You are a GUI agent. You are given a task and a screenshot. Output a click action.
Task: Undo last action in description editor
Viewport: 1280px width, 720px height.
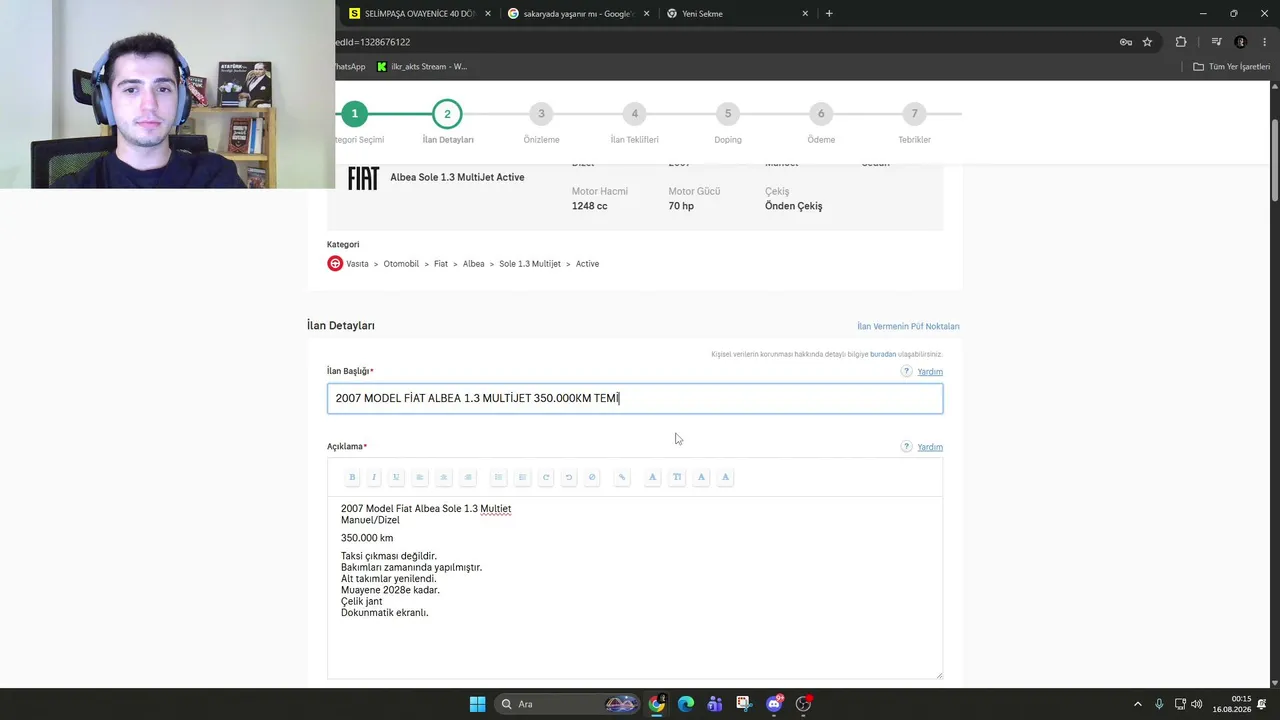(x=569, y=477)
